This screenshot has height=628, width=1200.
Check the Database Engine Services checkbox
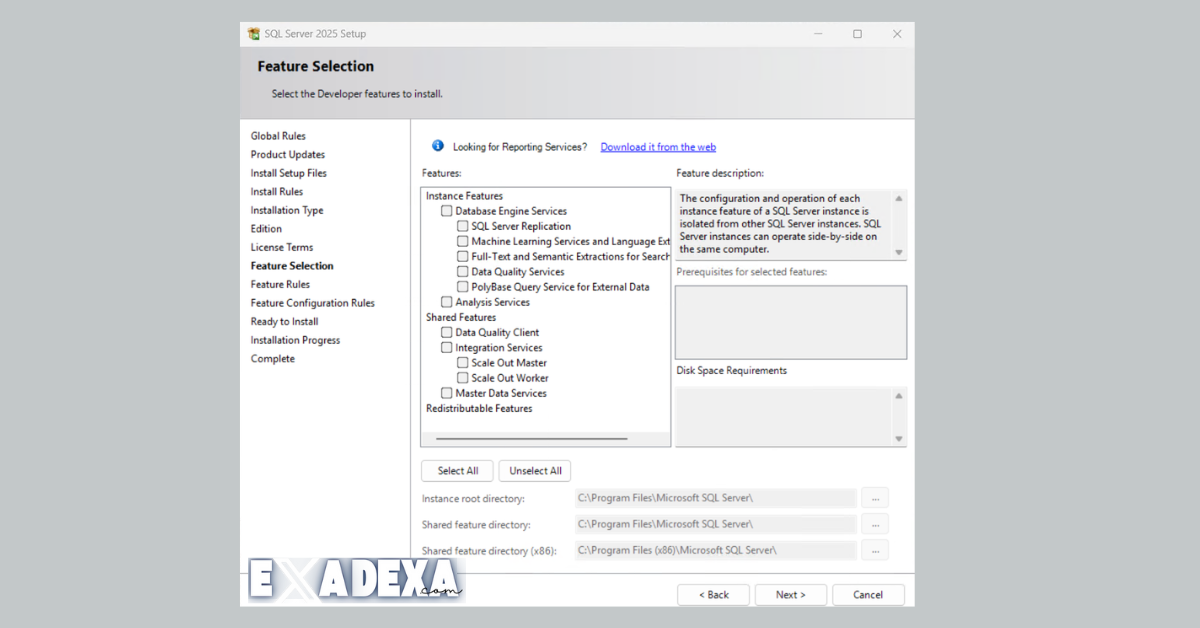(446, 211)
